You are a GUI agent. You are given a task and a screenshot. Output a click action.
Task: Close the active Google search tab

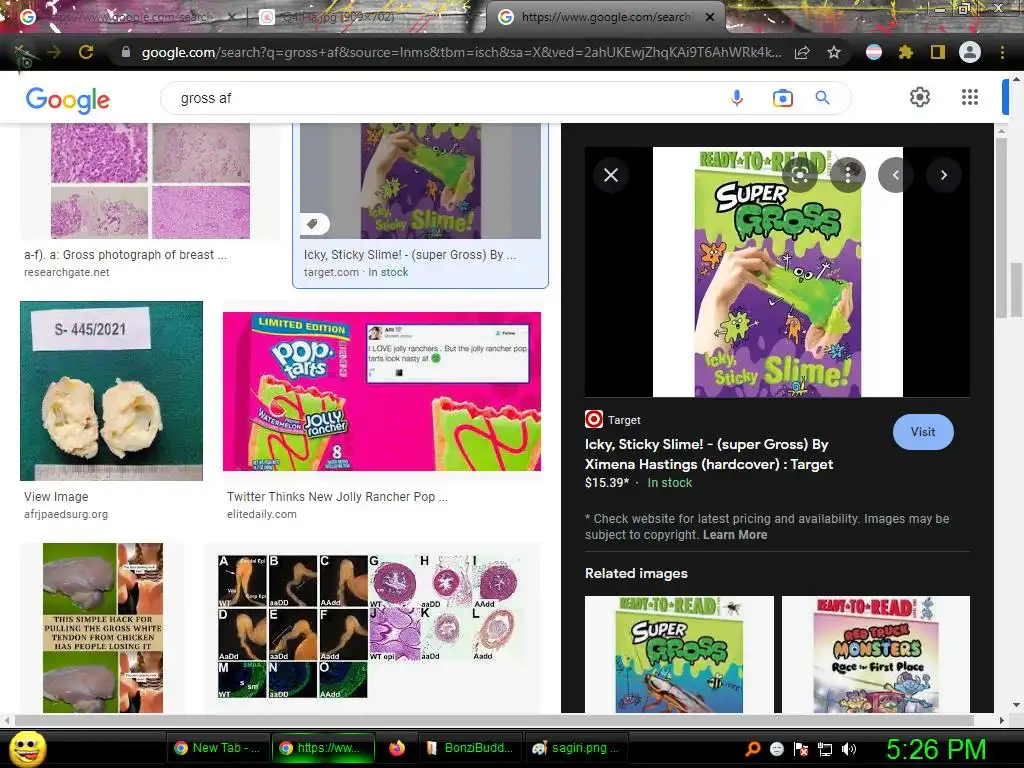[x=710, y=17]
